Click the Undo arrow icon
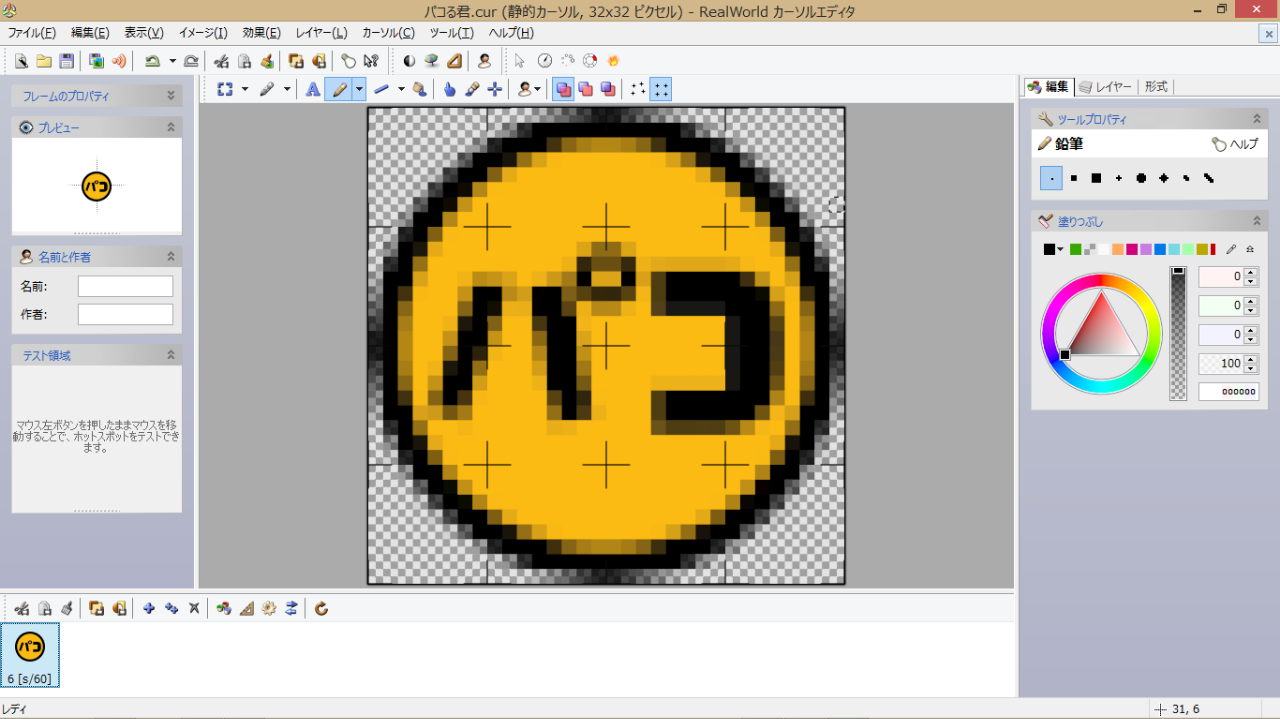This screenshot has height=719, width=1280. pyautogui.click(x=152, y=61)
